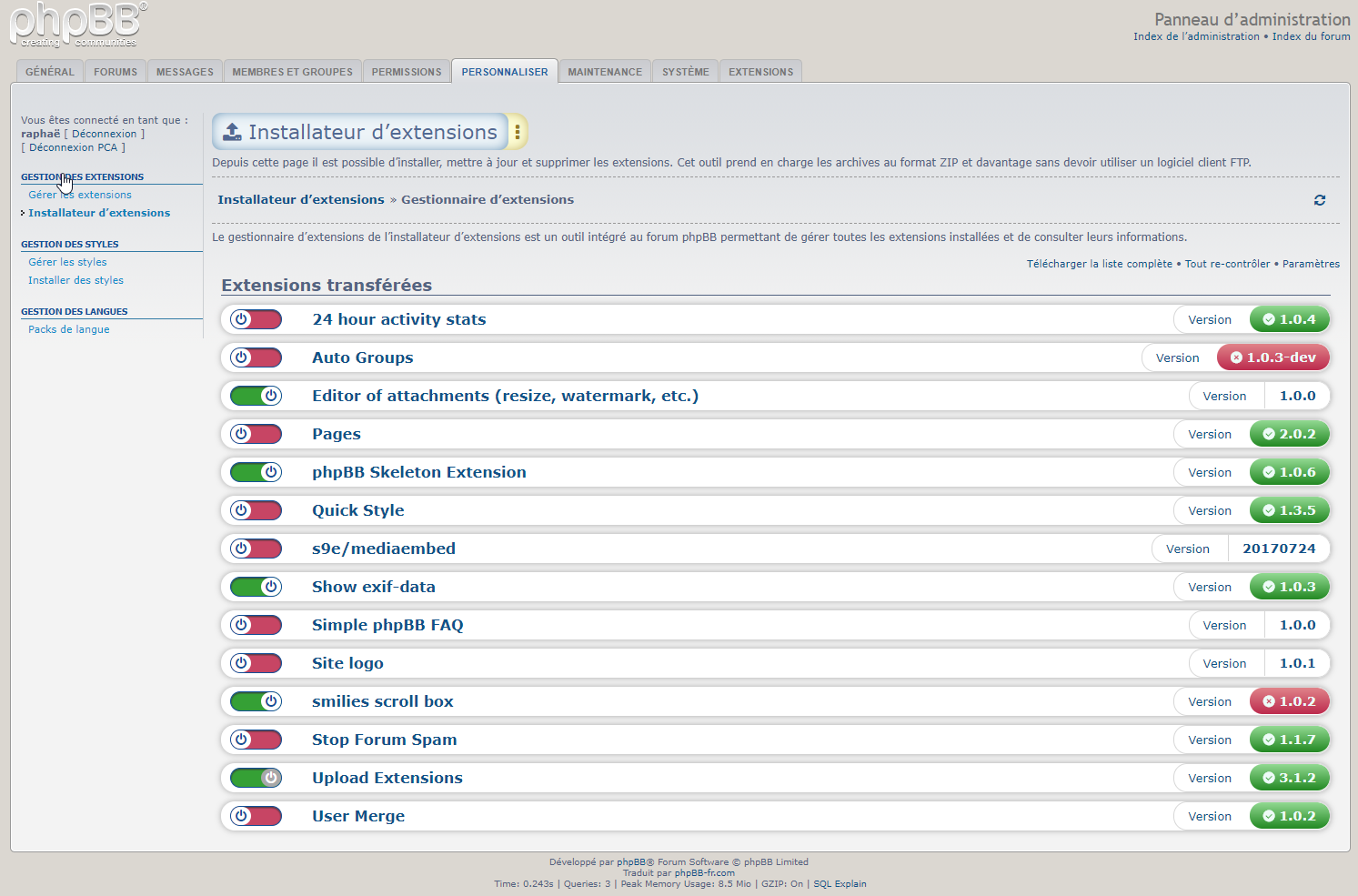Screen dimensions: 1358x896
Task: Click the red 1.0.3-dev version badge
Action: [1272, 357]
